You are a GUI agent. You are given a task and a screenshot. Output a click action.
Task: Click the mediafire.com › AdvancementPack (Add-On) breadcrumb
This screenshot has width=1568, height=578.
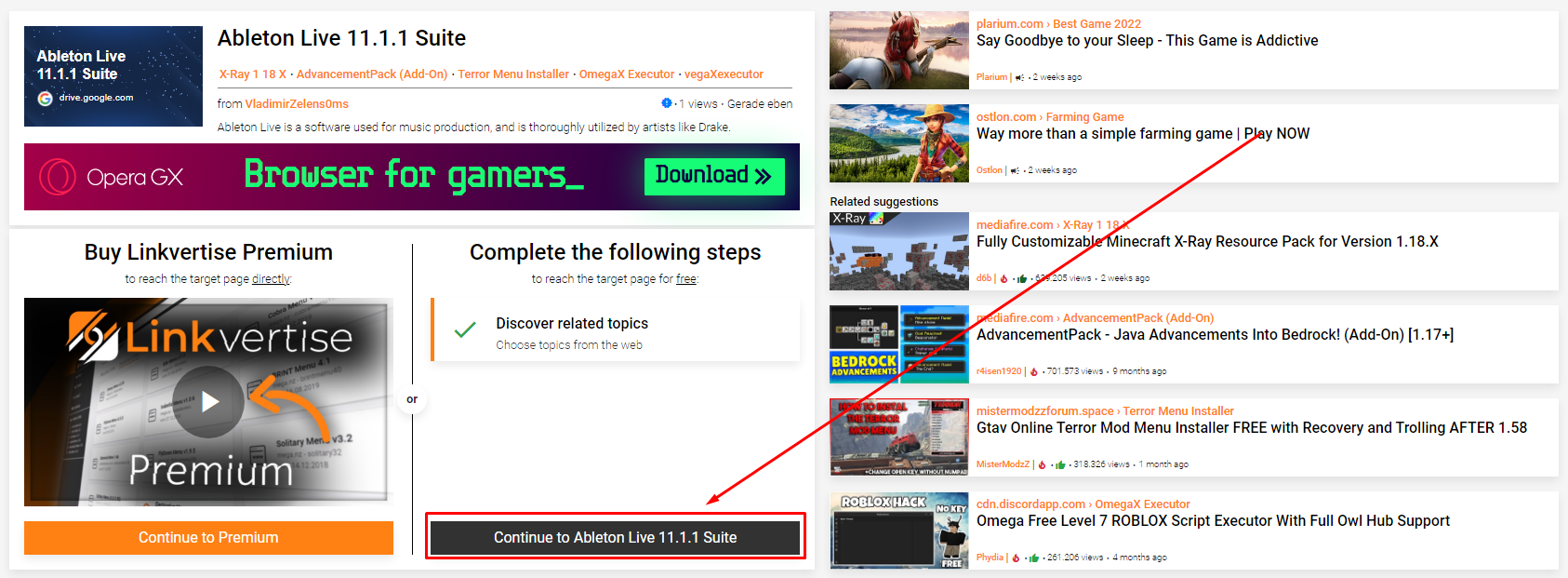[x=1095, y=318]
